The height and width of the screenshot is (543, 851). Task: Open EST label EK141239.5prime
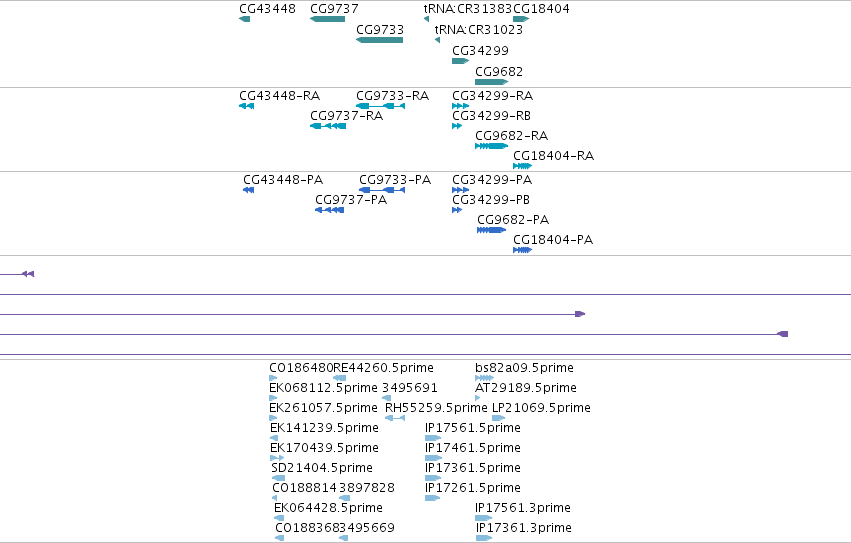(x=325, y=428)
